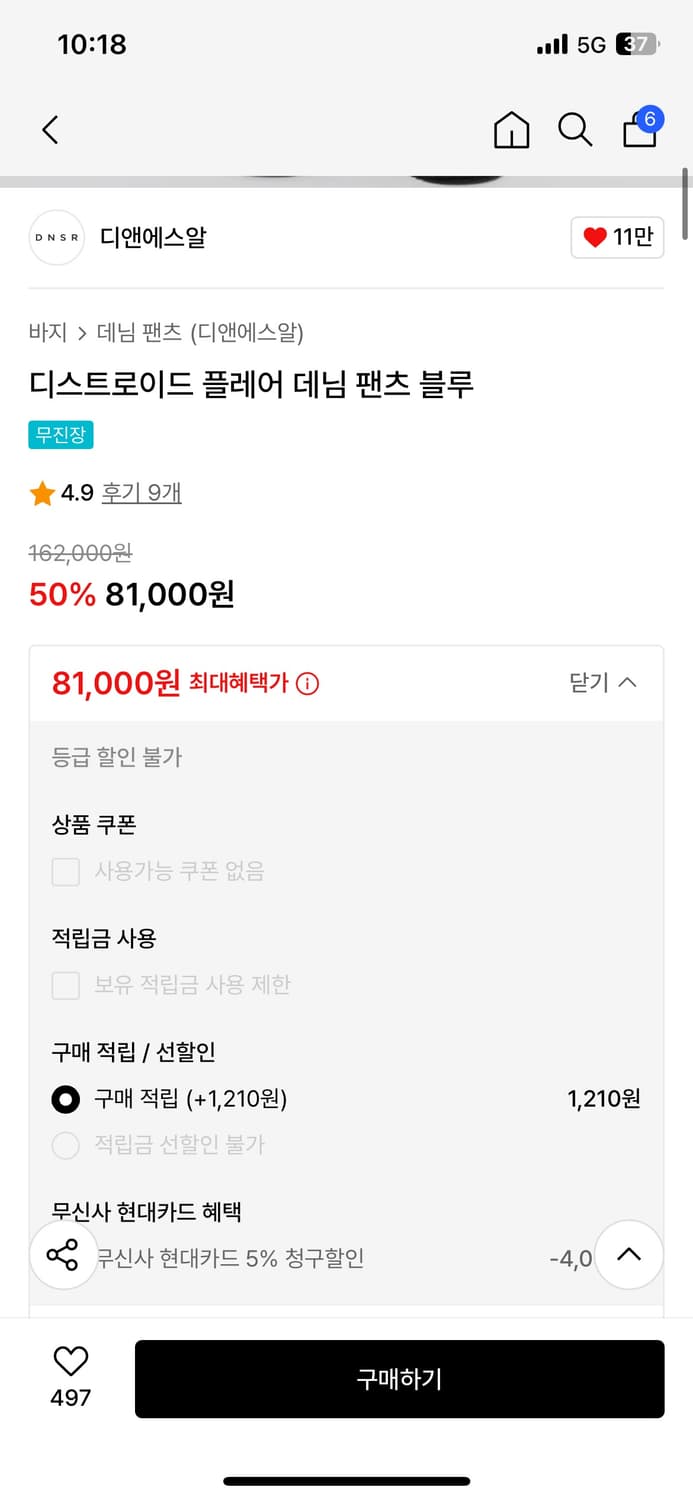693x1500 pixels.
Task: Open the shopping bag with 6 items
Action: [x=639, y=129]
